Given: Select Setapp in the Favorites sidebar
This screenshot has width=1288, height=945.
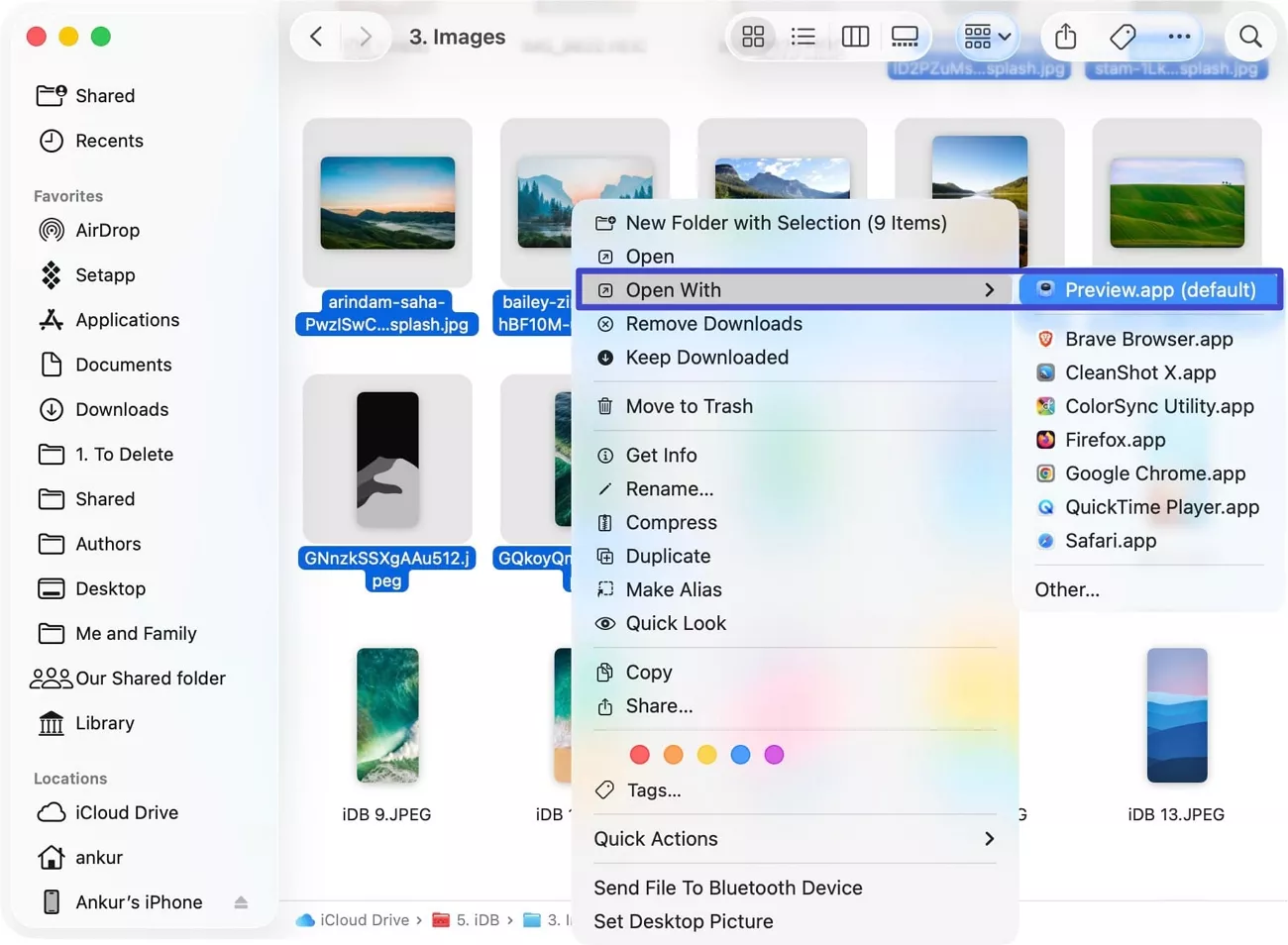Looking at the screenshot, I should pos(103,274).
